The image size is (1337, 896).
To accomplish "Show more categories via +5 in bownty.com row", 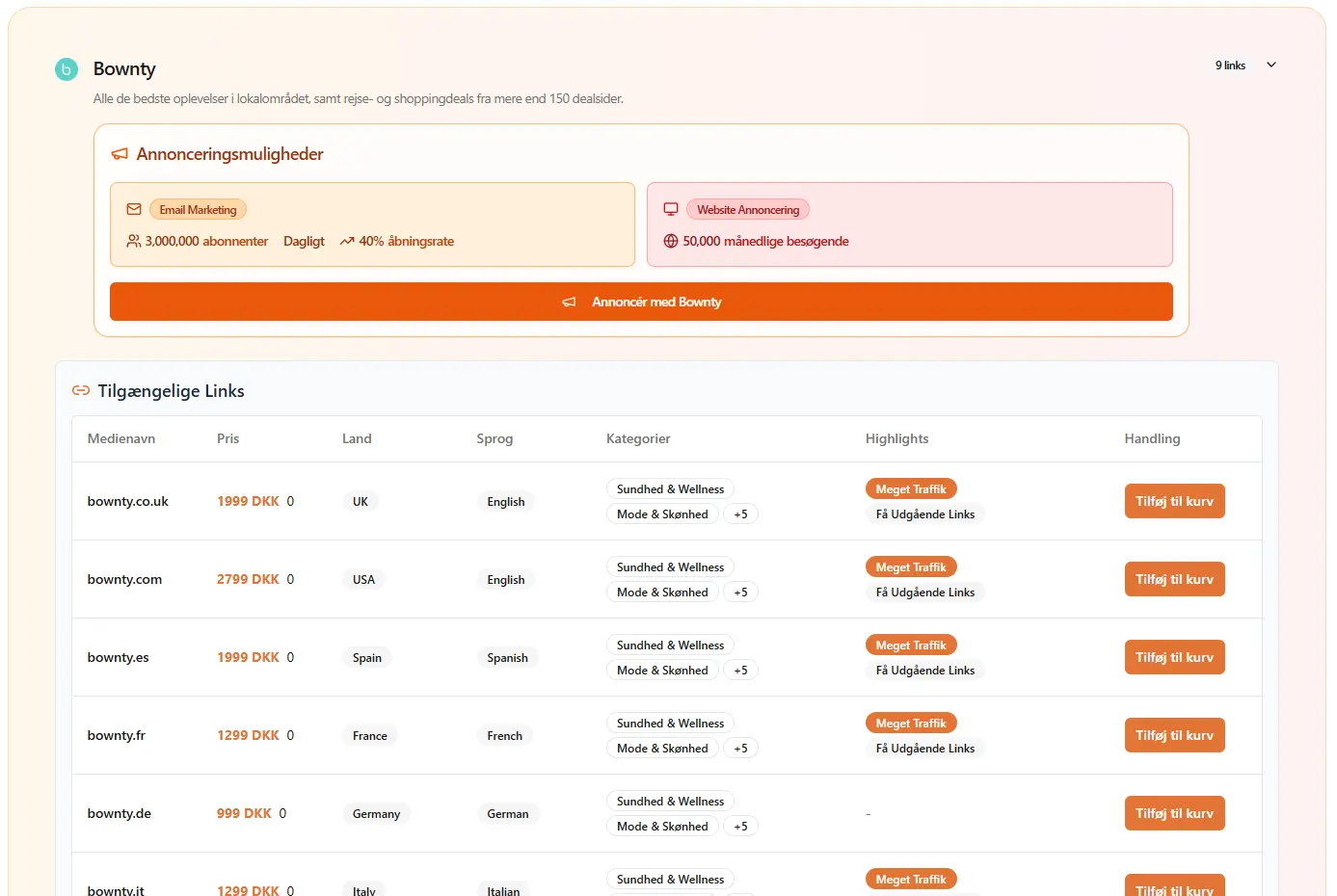I will [x=740, y=593].
